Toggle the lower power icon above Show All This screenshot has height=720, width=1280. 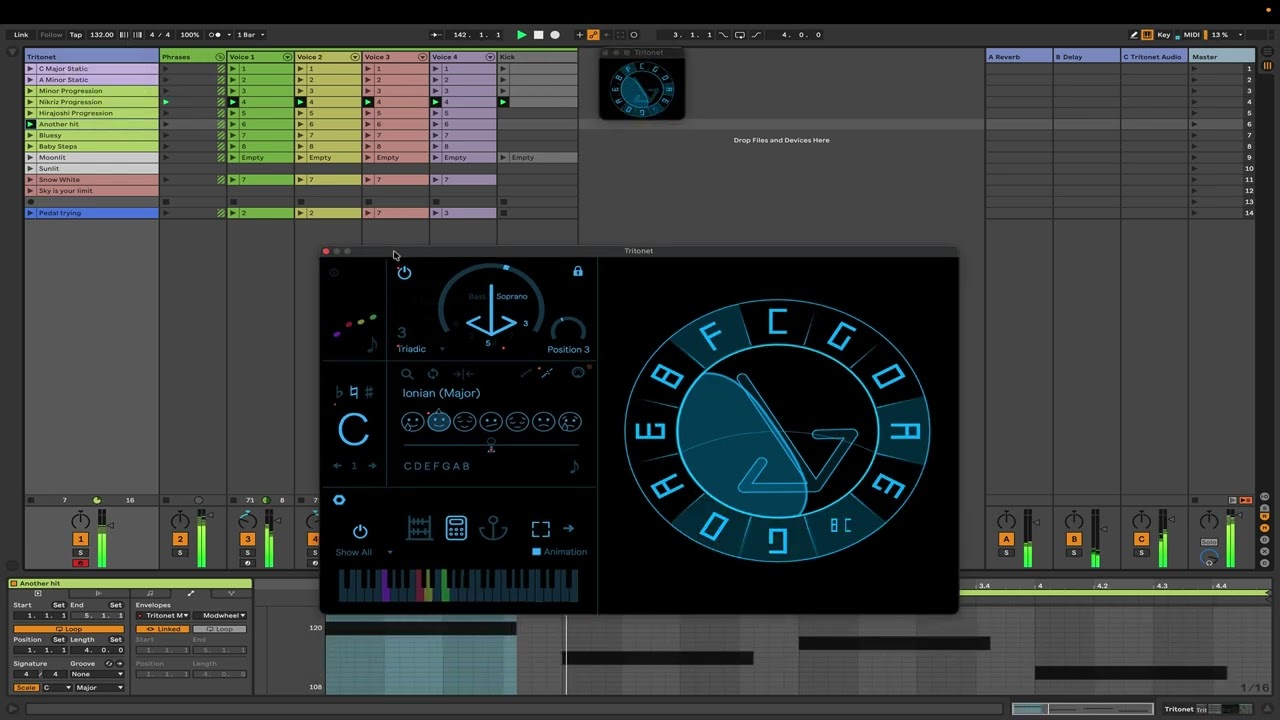point(360,531)
